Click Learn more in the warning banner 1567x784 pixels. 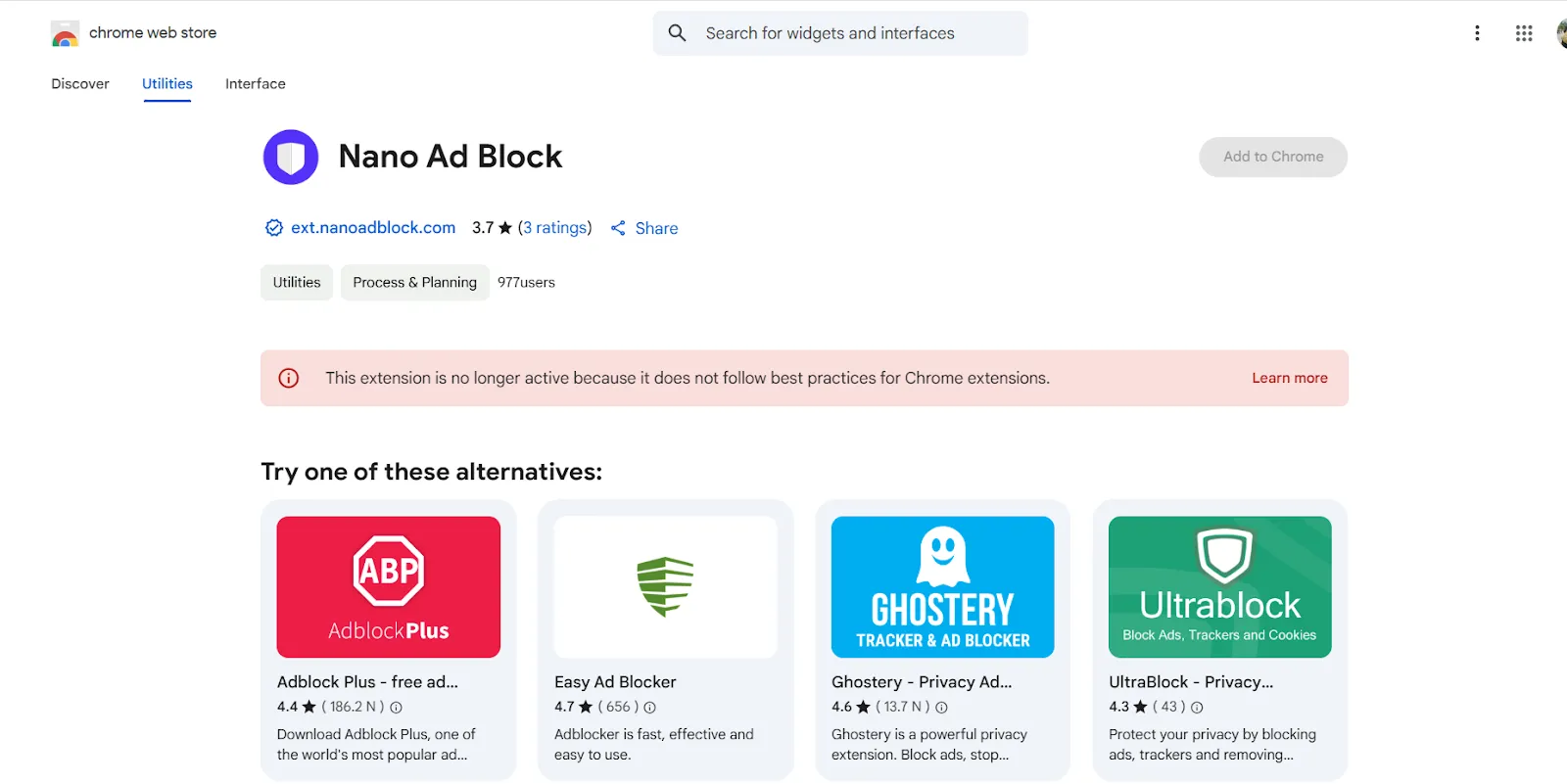(x=1290, y=378)
